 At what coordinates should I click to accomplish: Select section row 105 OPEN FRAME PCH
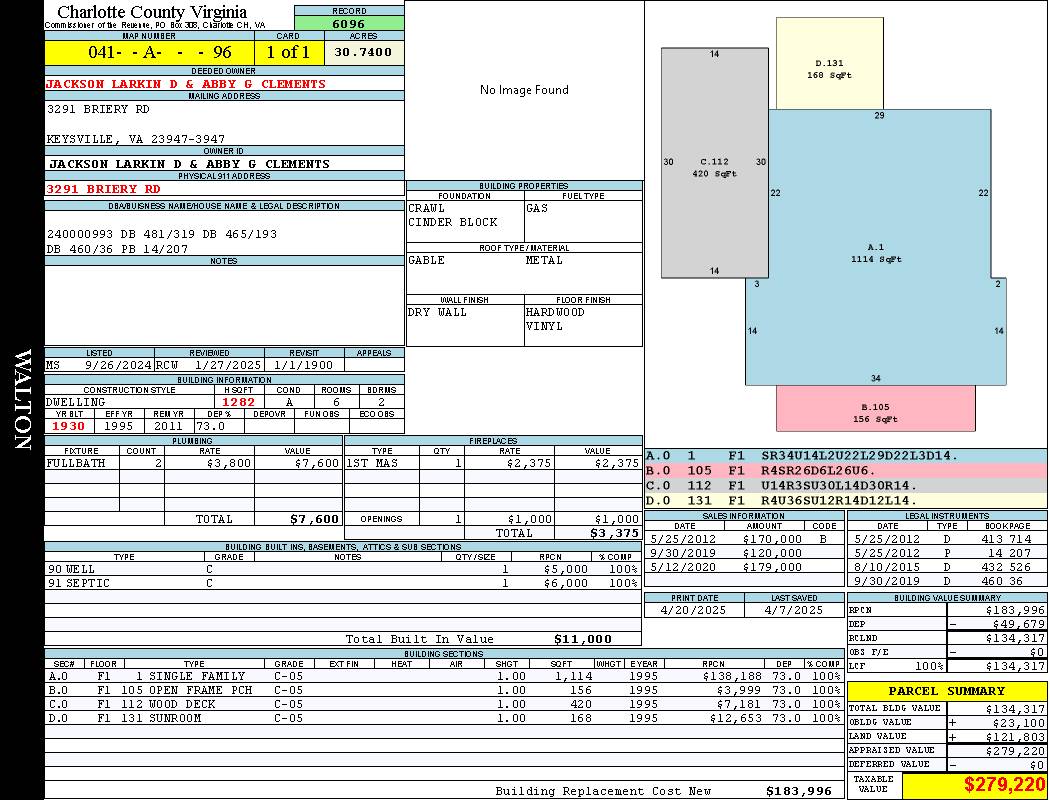tap(444, 690)
